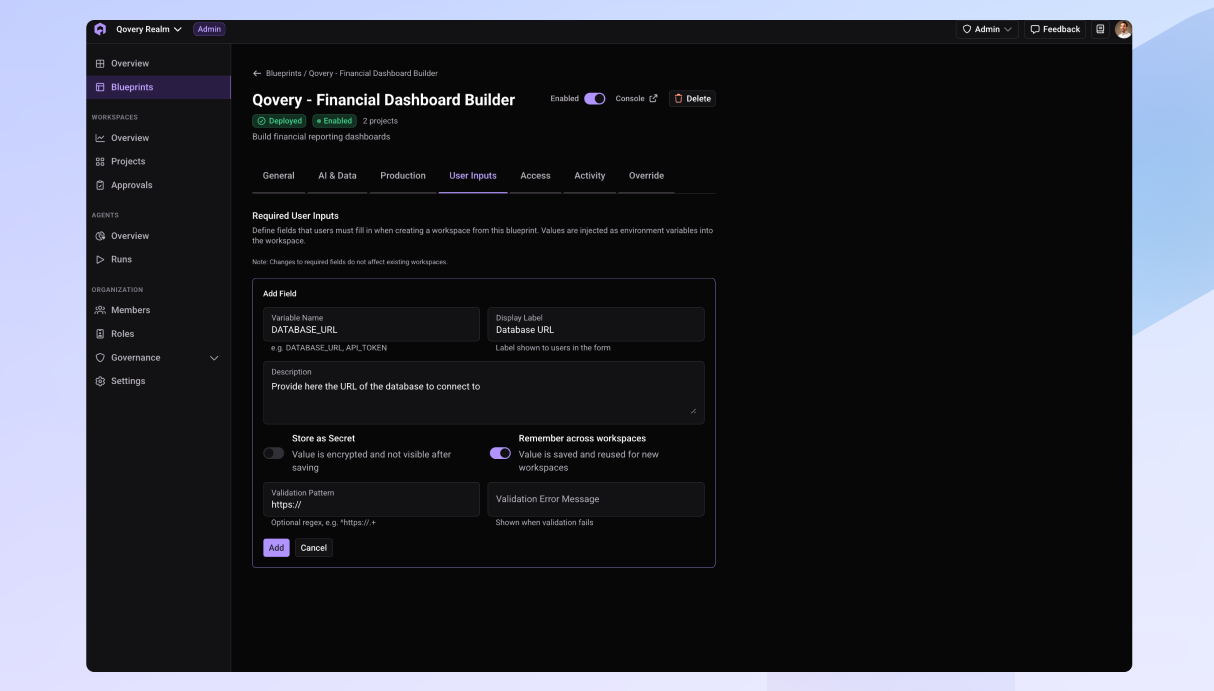Open Runs in the sidebar
The height and width of the screenshot is (691, 1214).
[158, 259]
